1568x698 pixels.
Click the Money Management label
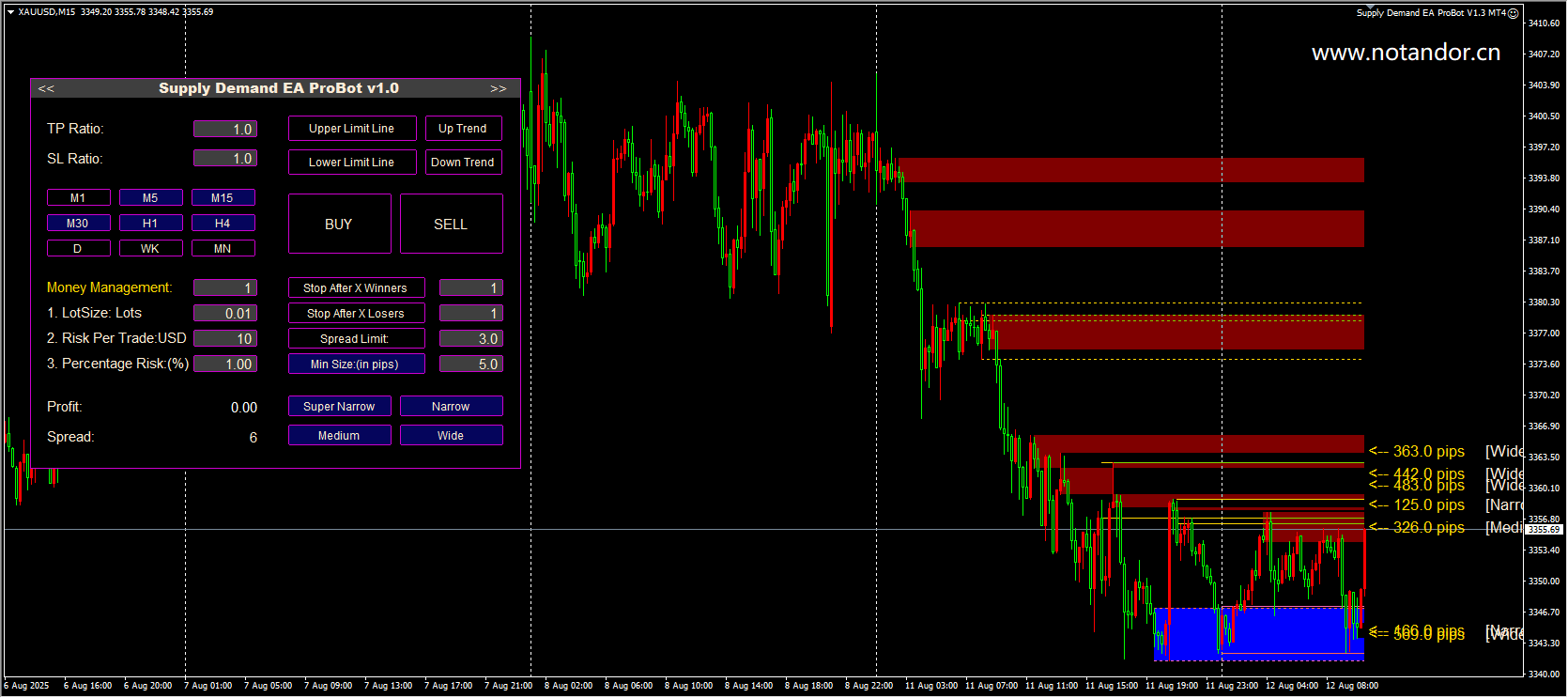click(x=109, y=287)
